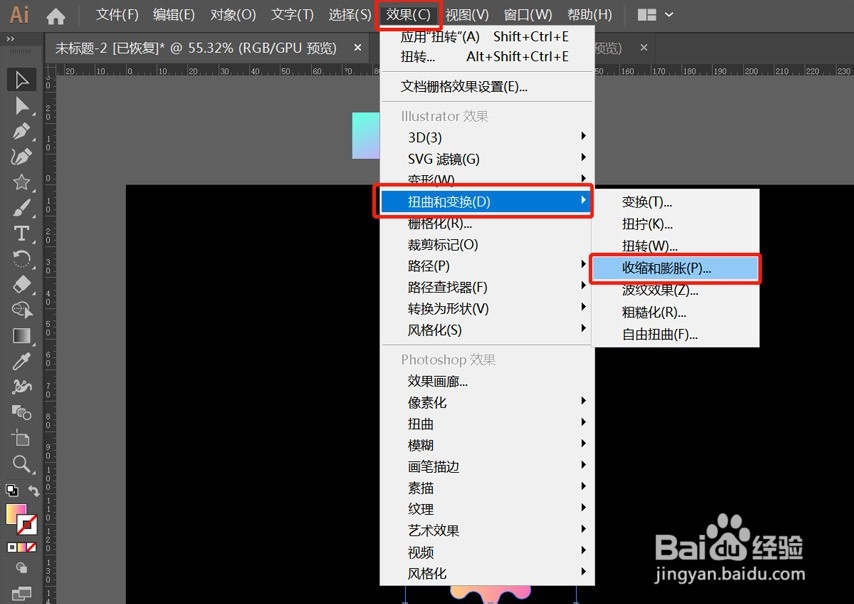Select the Eraser tool
The width and height of the screenshot is (854, 604).
click(x=22, y=285)
